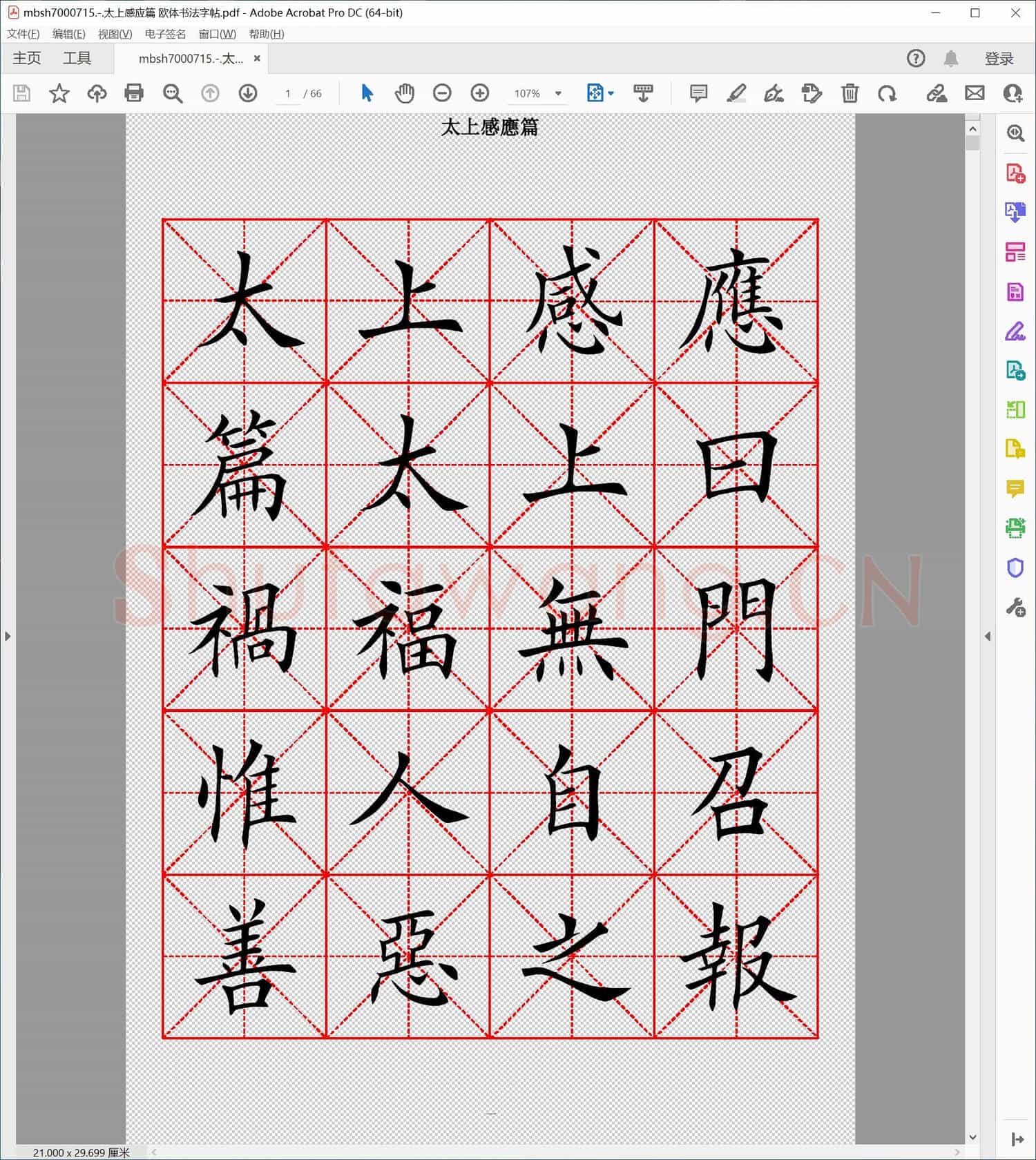Viewport: 1036px width, 1160px height.
Task: Open search tool in right pane
Action: [1015, 133]
